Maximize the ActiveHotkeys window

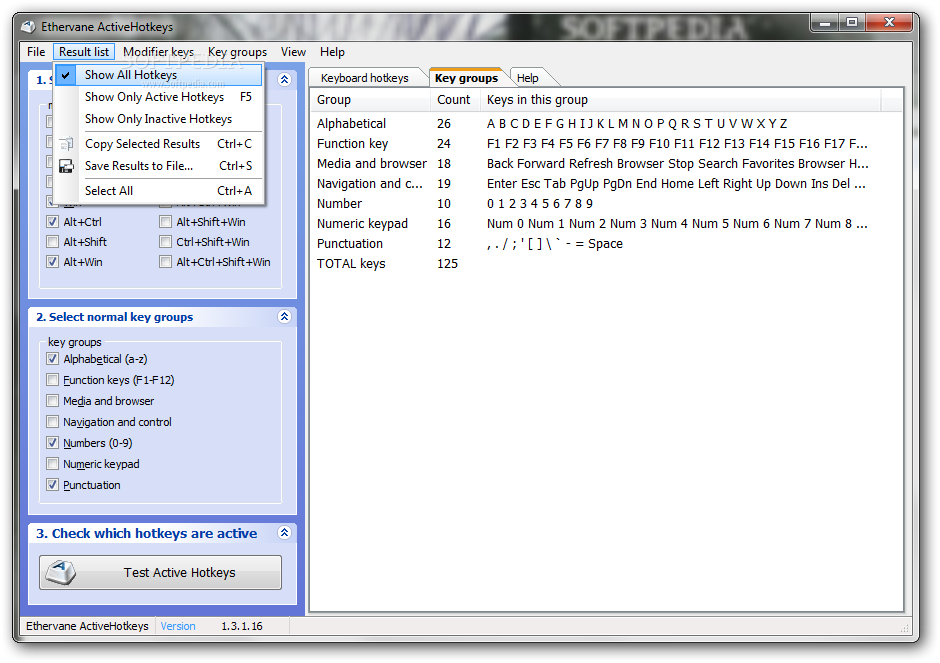point(852,23)
